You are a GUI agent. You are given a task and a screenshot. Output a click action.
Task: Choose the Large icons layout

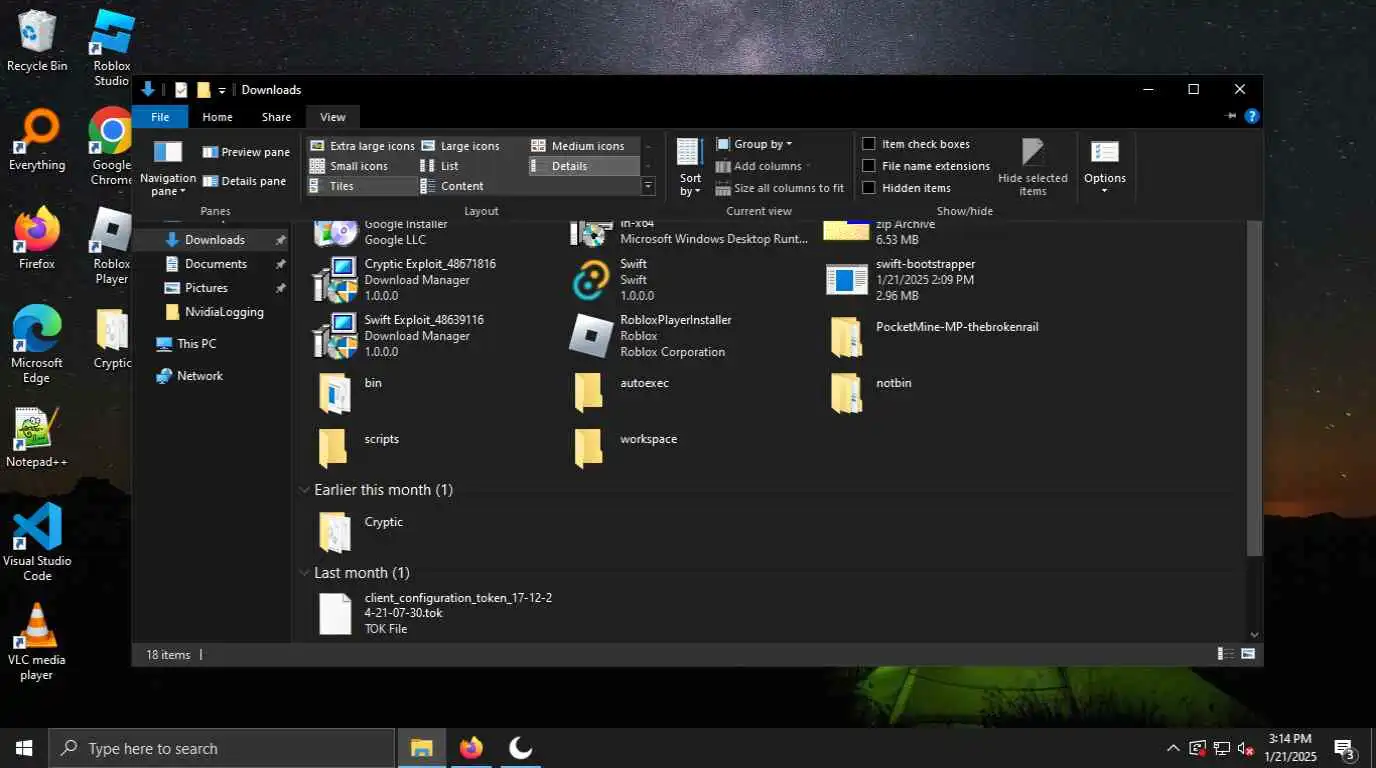click(x=460, y=146)
